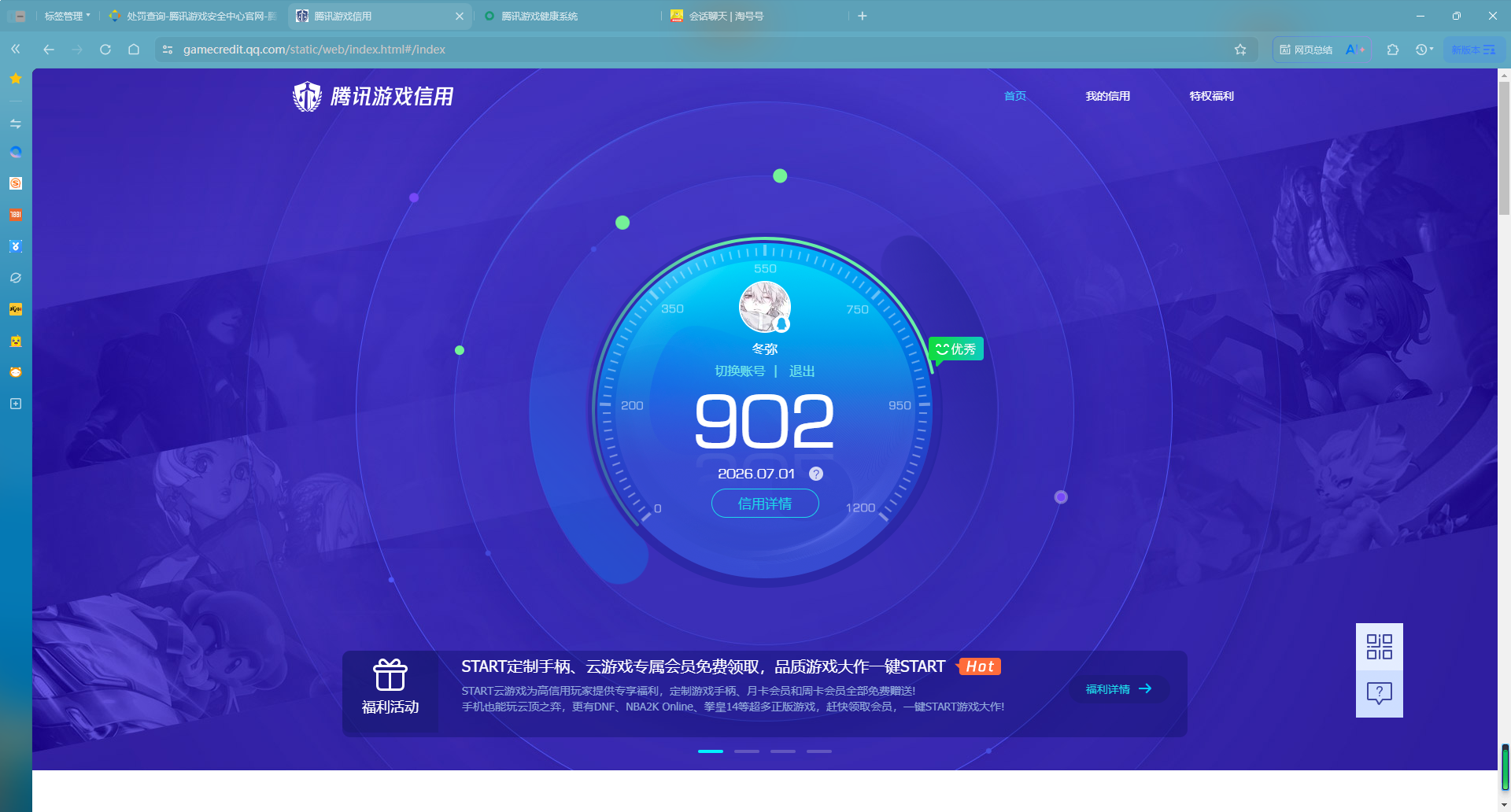Select the first carousel indicator
This screenshot has width=1511, height=812.
(x=711, y=751)
